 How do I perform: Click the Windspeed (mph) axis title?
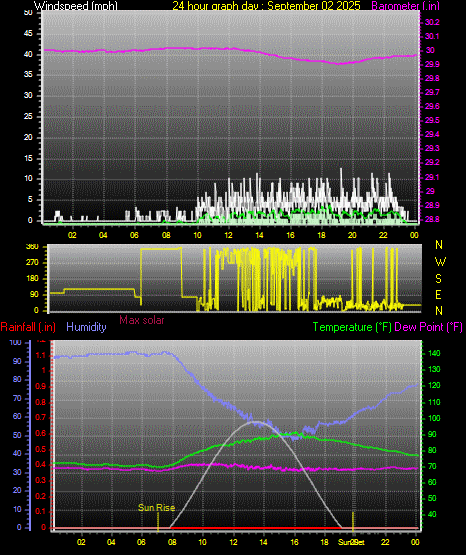click(x=75, y=6)
